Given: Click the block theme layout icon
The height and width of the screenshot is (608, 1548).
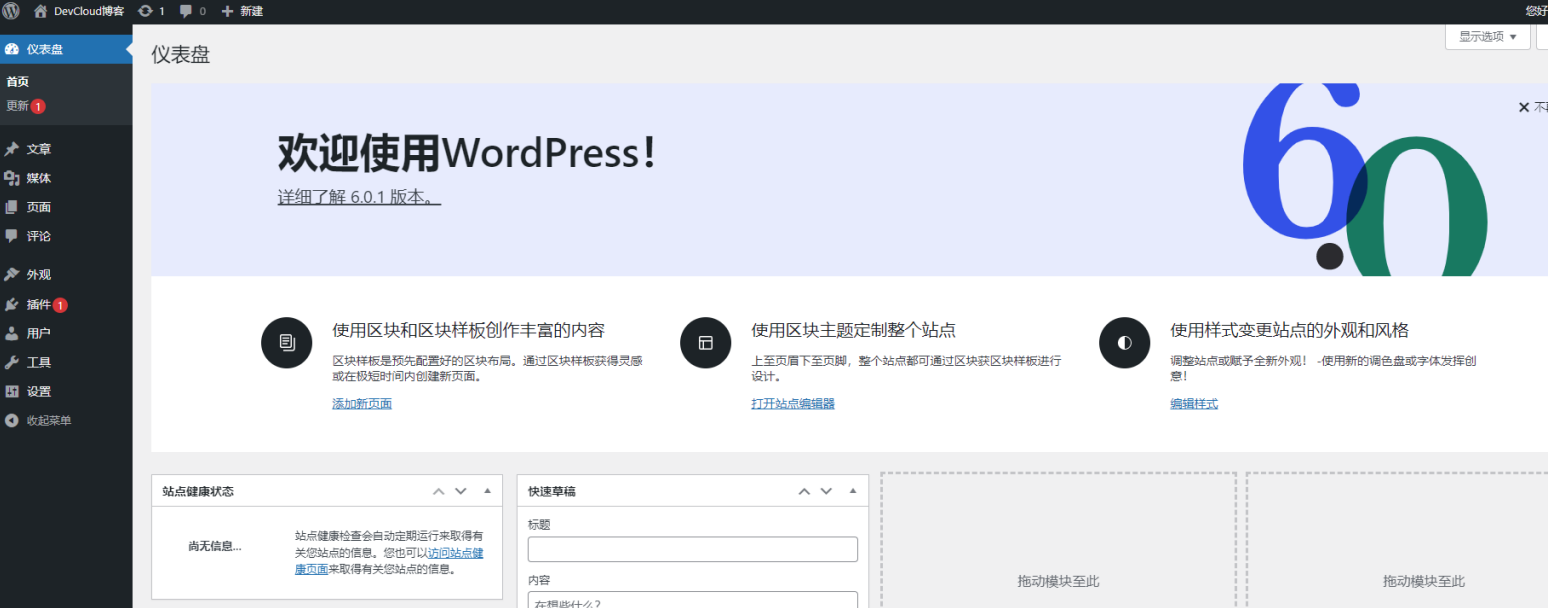Looking at the screenshot, I should 706,343.
